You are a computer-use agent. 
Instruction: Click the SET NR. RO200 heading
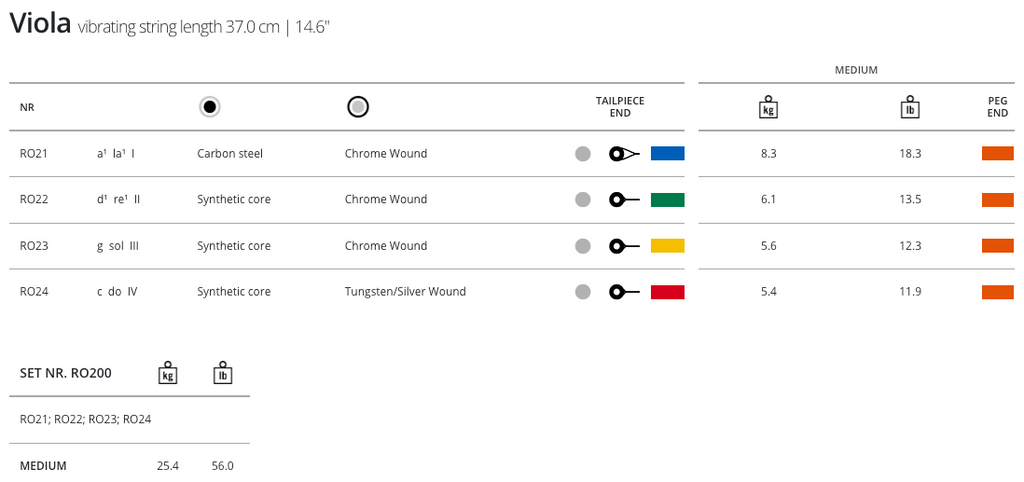(x=65, y=374)
